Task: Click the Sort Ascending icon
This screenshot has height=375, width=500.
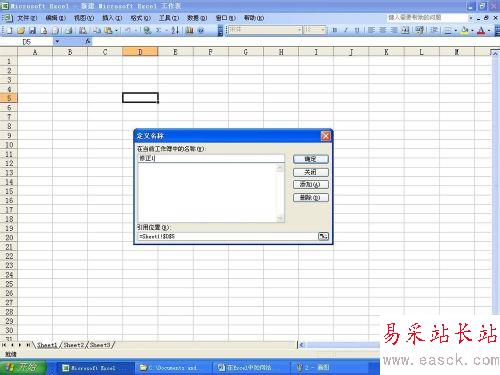Action: click(175, 31)
